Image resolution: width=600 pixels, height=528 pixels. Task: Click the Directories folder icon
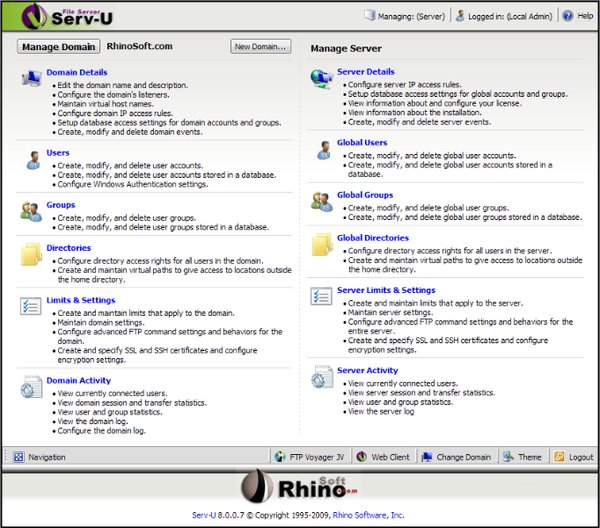31,254
